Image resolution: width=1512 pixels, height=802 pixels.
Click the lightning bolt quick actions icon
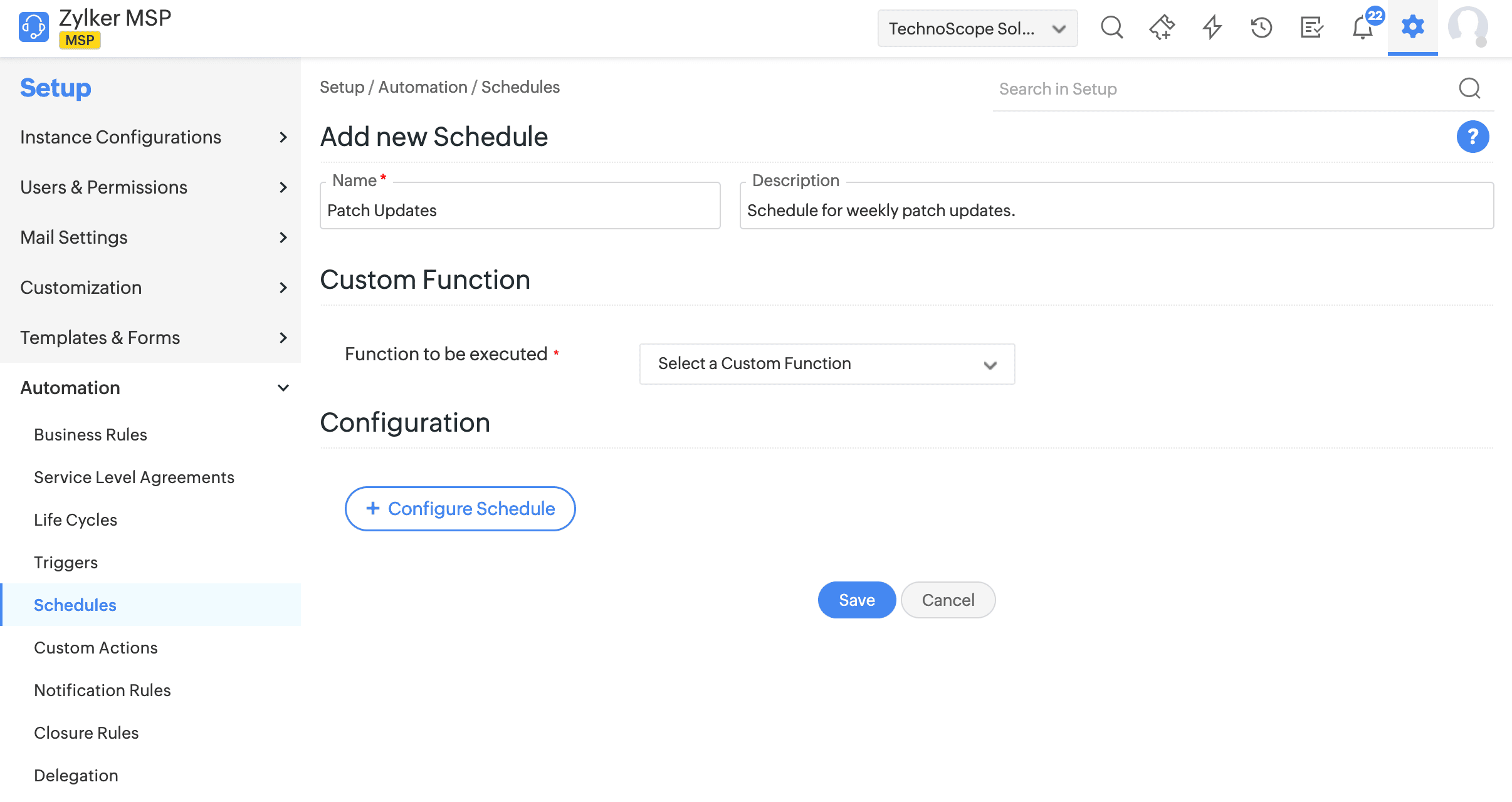[x=1212, y=28]
